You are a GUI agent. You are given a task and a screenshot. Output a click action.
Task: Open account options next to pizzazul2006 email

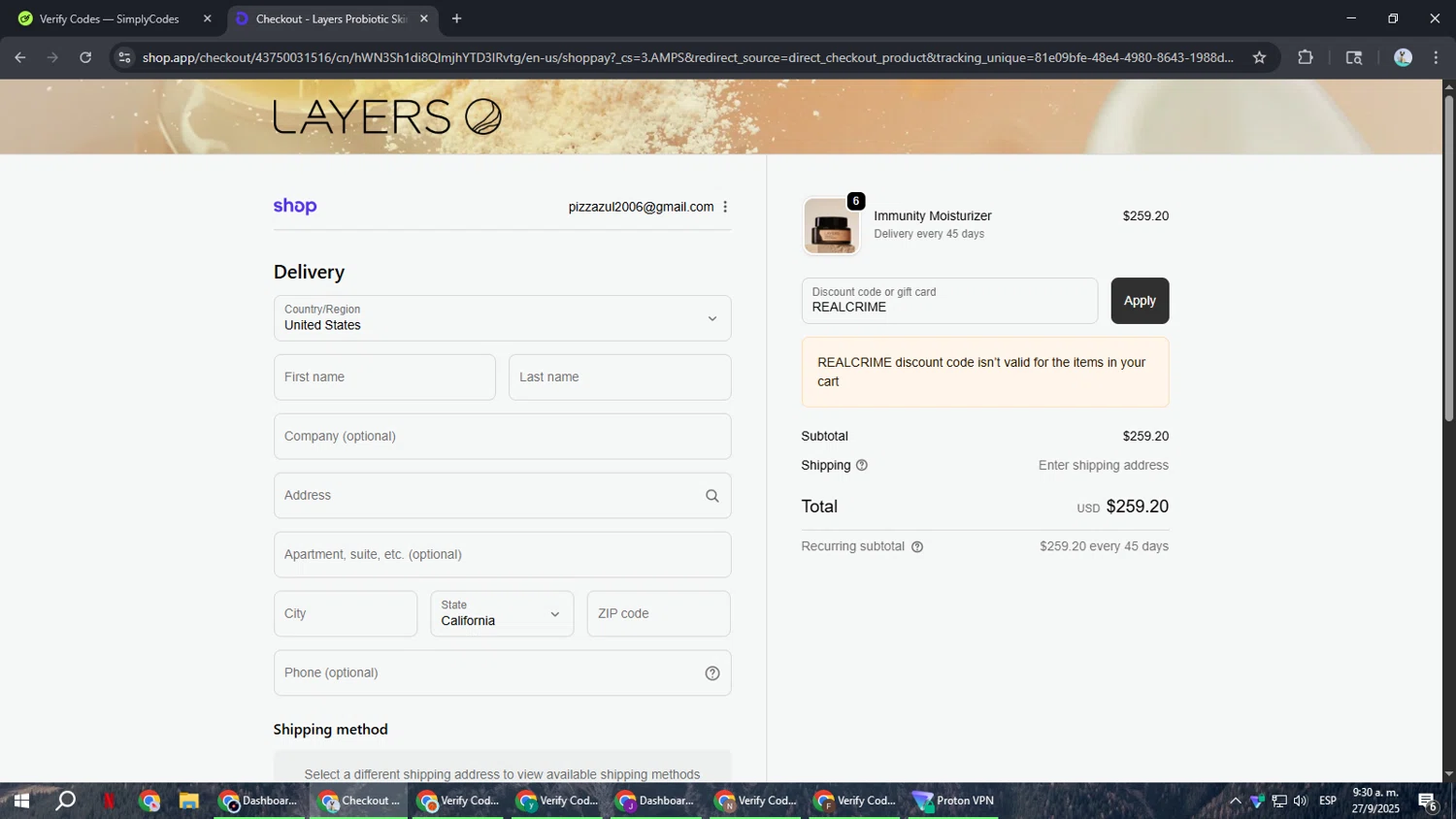[x=725, y=207]
